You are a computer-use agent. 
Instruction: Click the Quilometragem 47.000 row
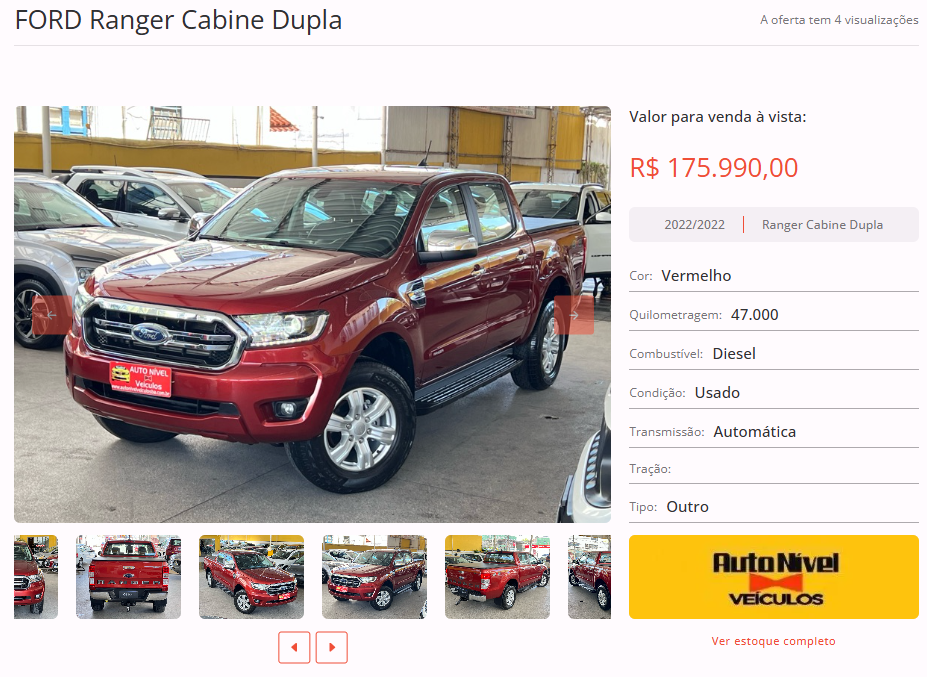[773, 315]
